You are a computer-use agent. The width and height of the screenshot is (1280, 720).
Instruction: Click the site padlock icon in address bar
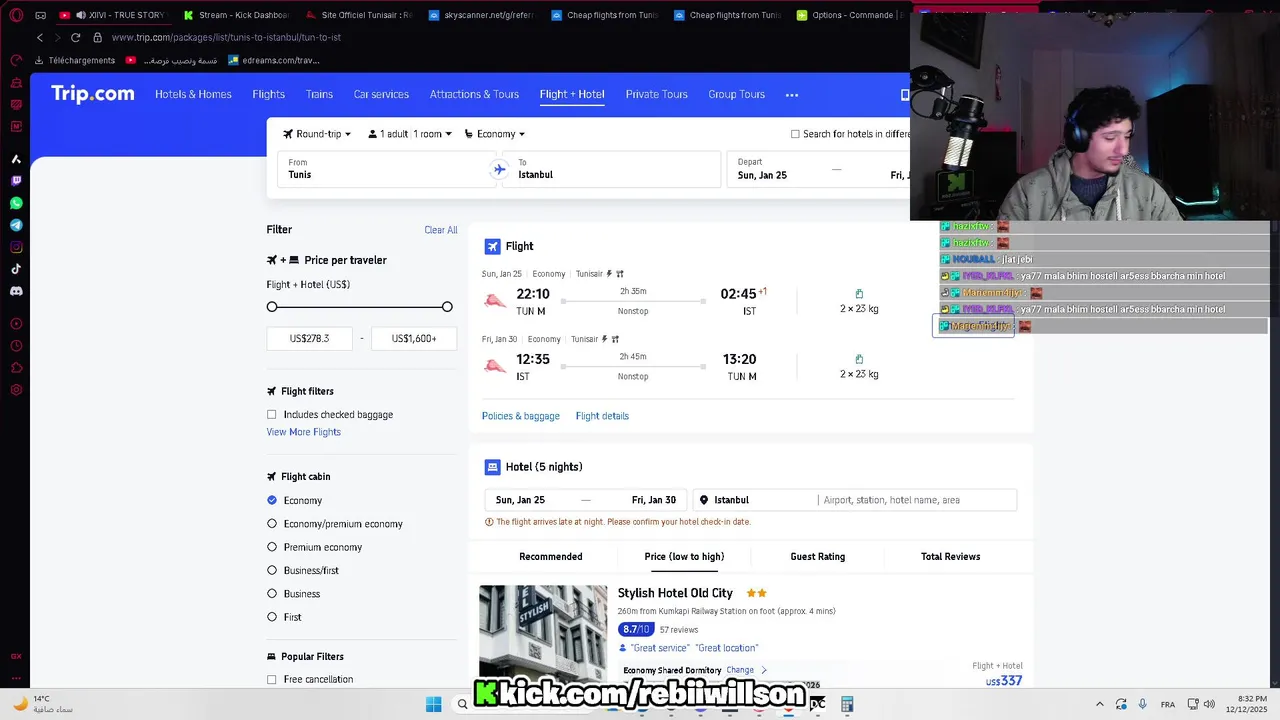click(x=97, y=37)
